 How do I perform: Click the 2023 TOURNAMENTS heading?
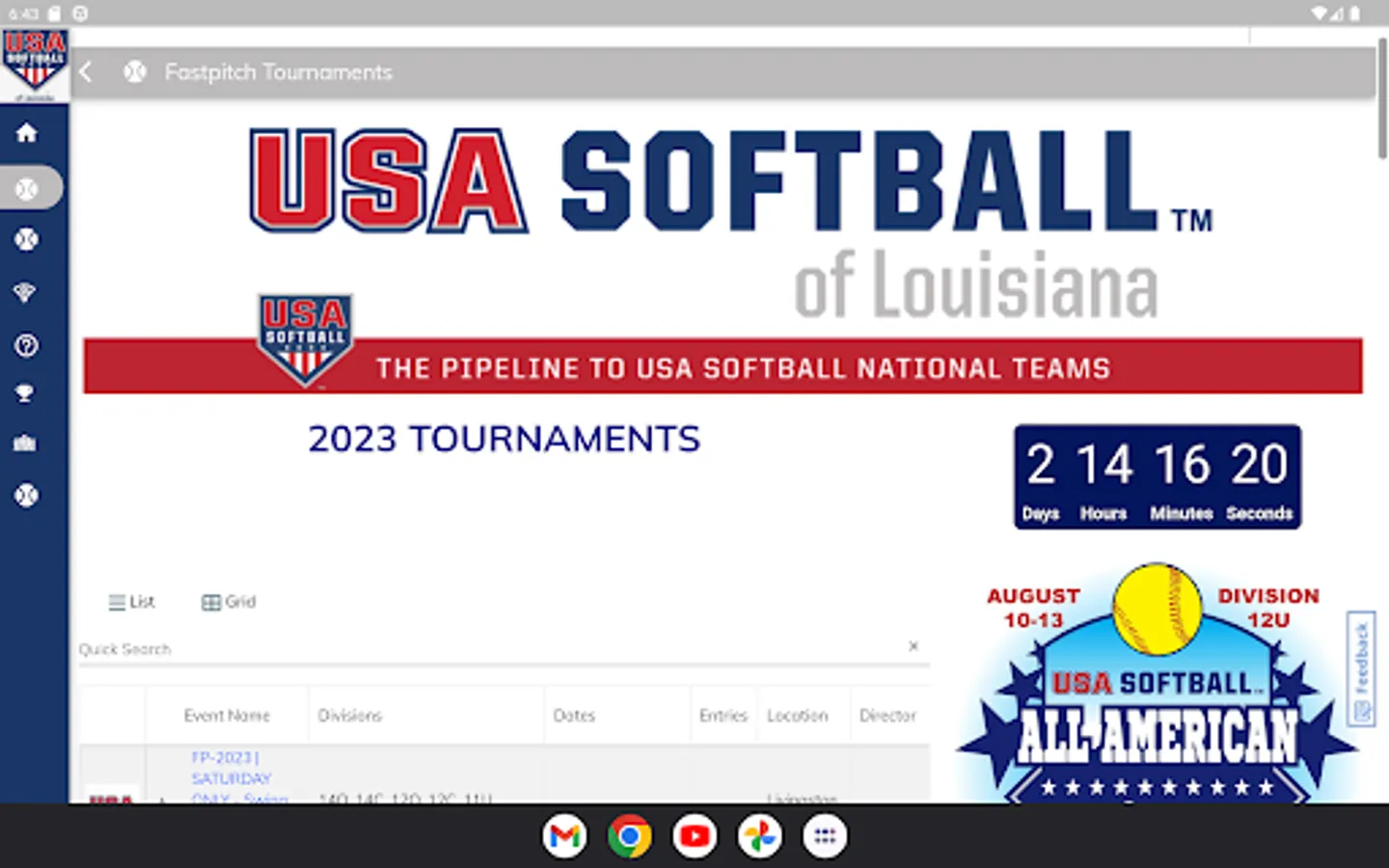(504, 440)
